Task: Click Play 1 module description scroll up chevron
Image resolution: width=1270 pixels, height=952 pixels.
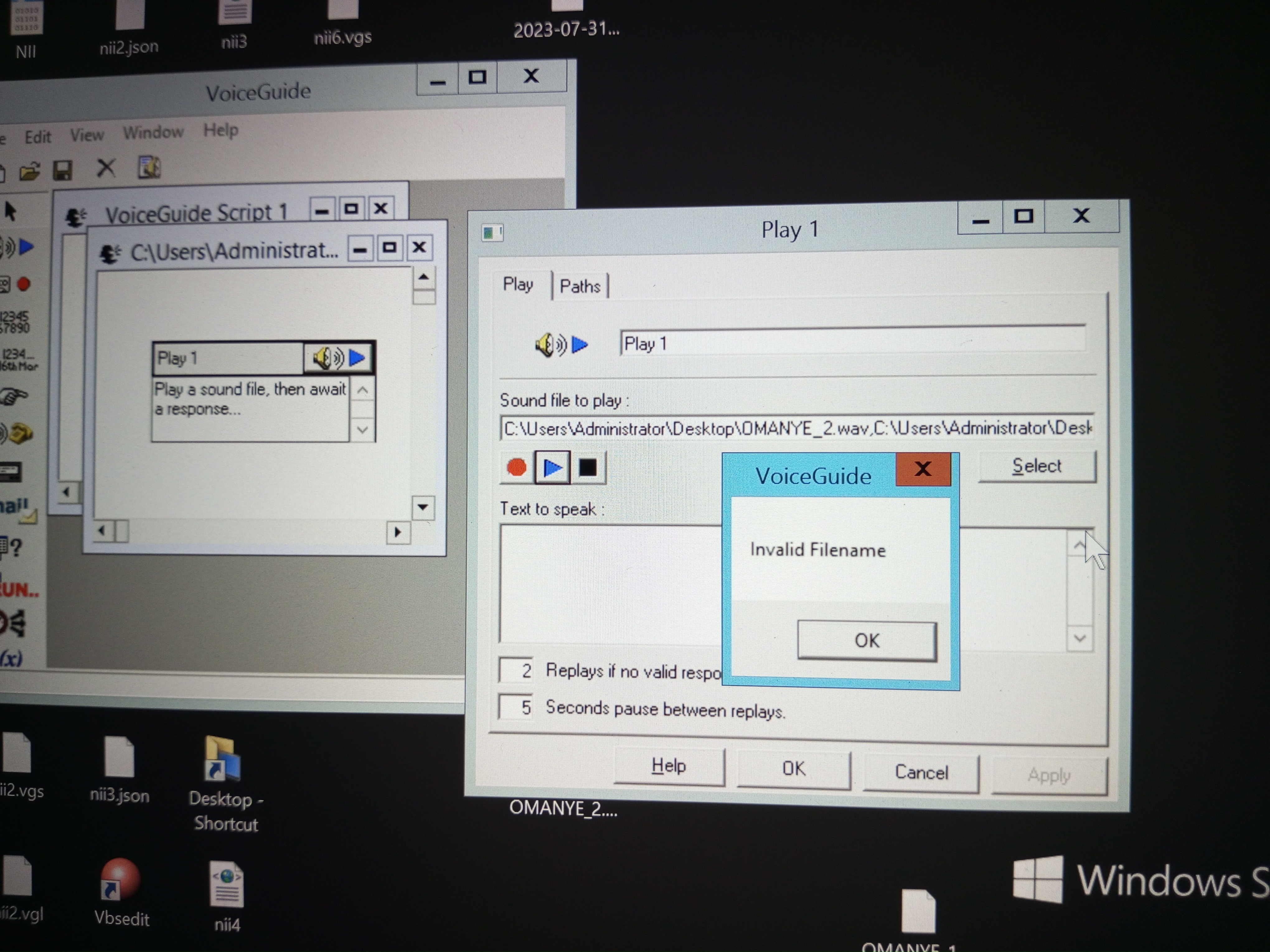Action: coord(362,391)
